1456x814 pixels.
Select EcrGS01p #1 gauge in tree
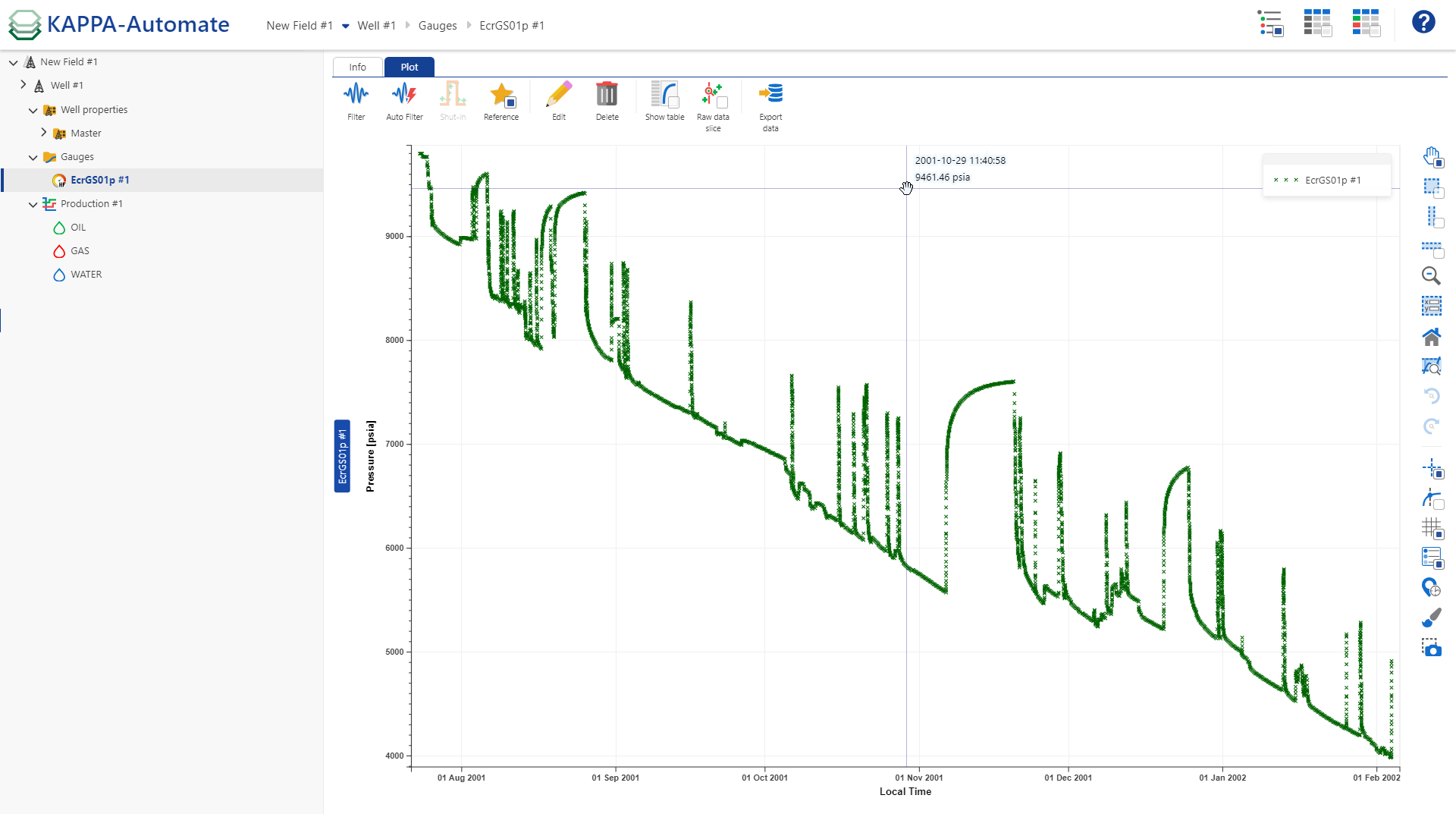[99, 180]
